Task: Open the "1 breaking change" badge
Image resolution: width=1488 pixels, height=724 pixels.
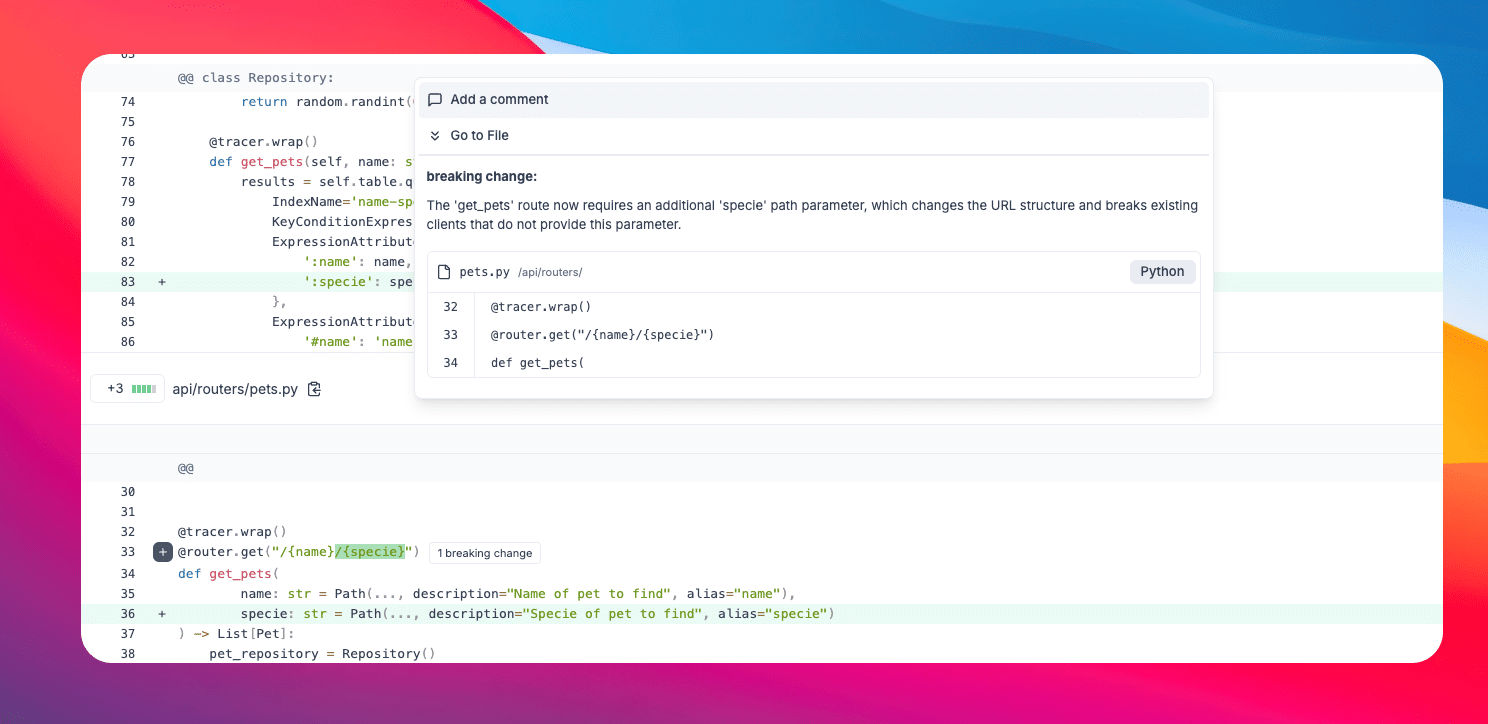Action: point(484,553)
